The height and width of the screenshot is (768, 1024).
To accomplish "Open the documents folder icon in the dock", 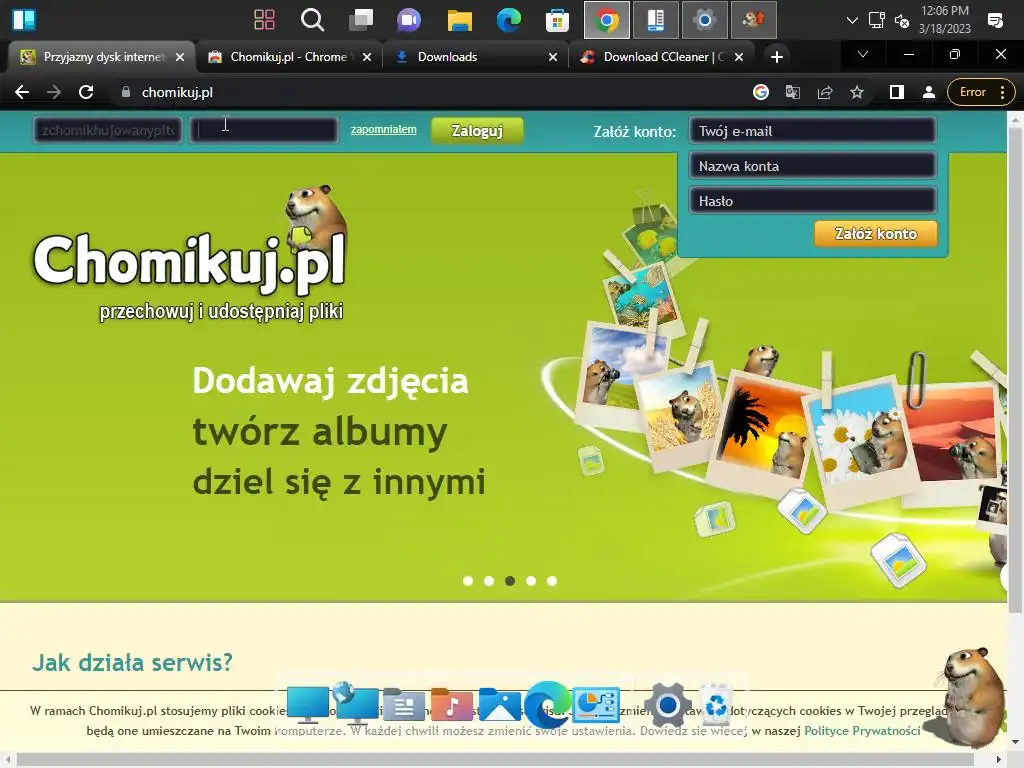I will click(404, 705).
